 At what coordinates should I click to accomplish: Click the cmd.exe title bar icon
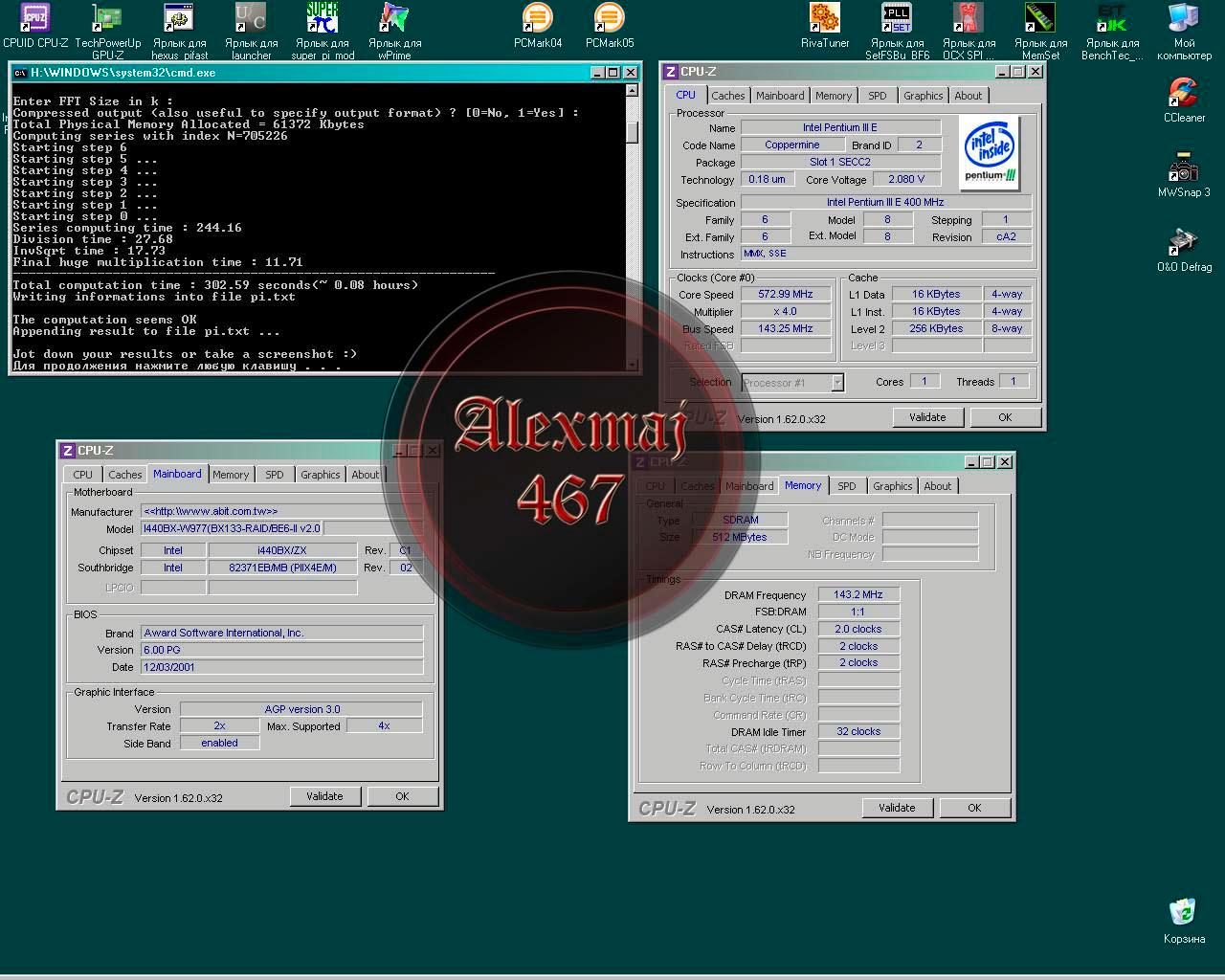tap(20, 73)
